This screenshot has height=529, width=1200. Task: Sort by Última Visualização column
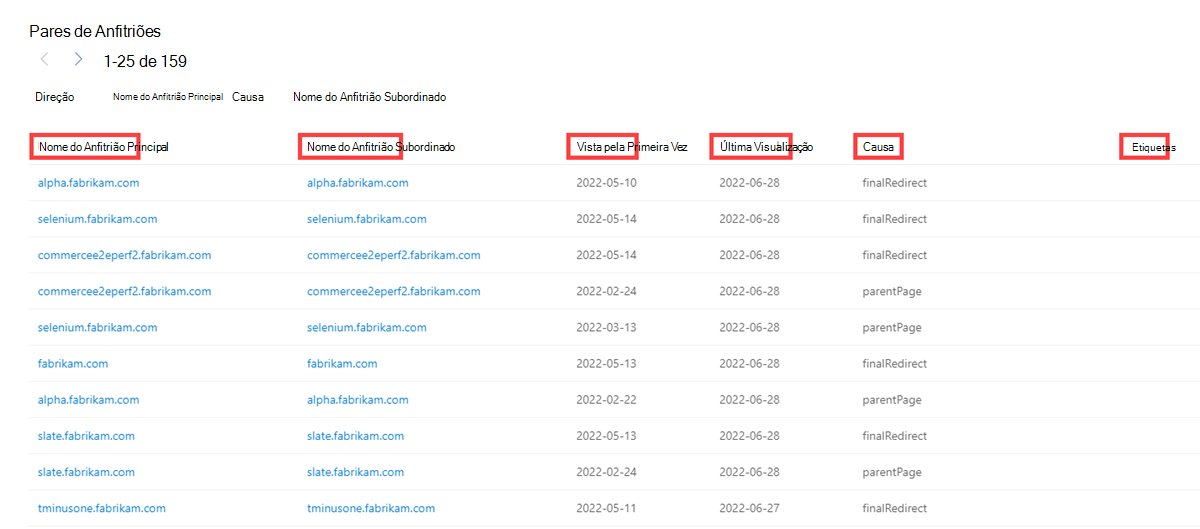click(x=766, y=147)
